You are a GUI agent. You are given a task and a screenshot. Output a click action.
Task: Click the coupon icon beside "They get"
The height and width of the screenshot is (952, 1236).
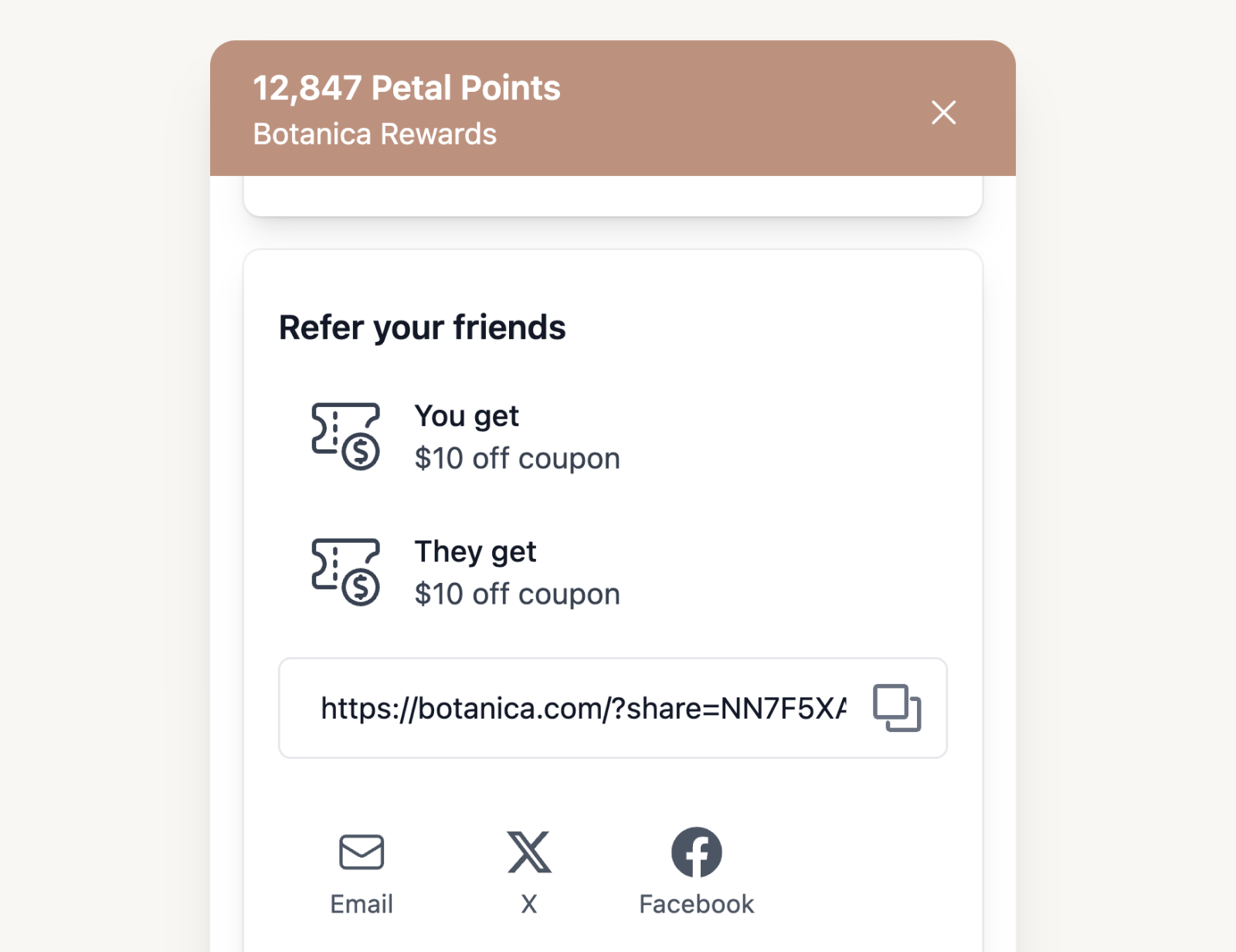345,572
